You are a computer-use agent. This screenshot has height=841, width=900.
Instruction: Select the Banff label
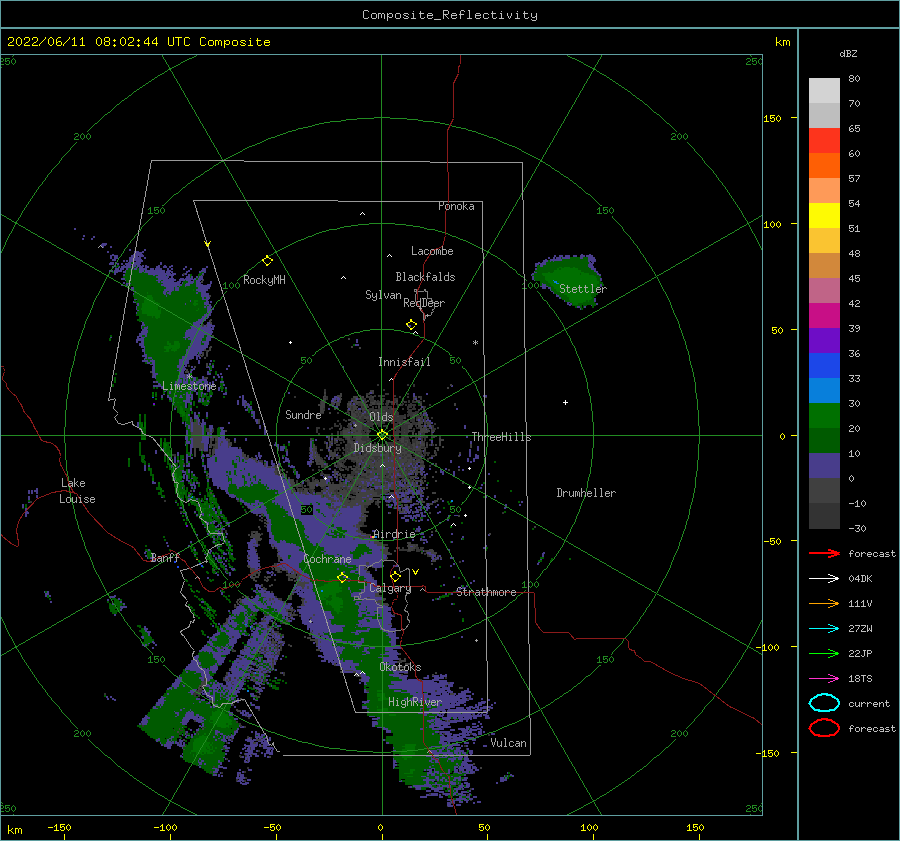[165, 557]
